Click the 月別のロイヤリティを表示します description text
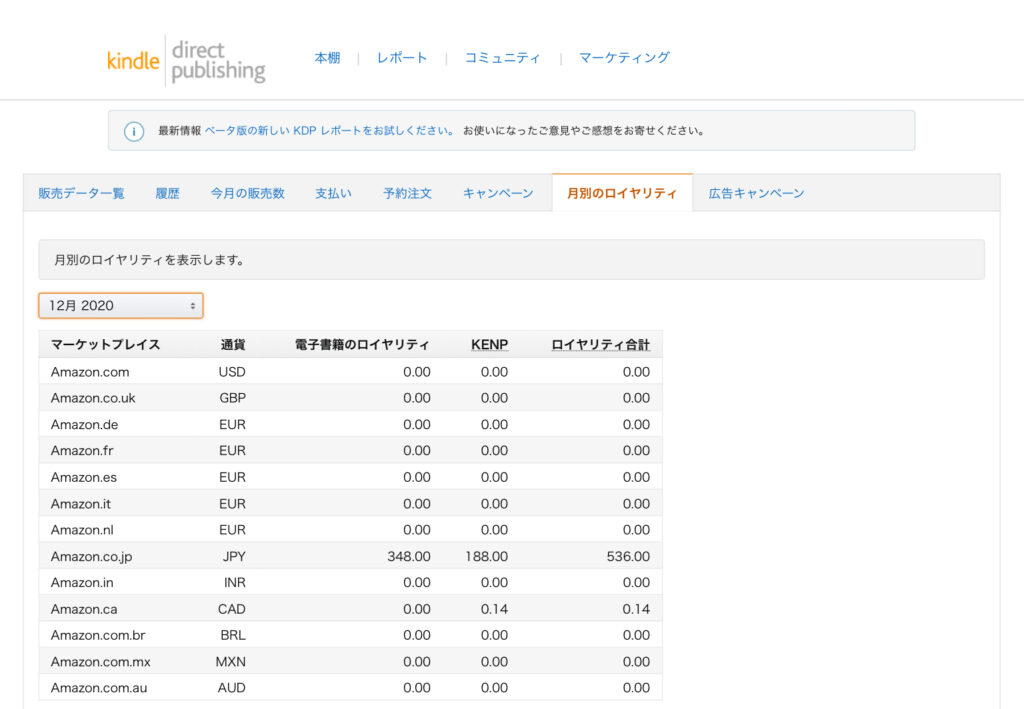 (150, 260)
